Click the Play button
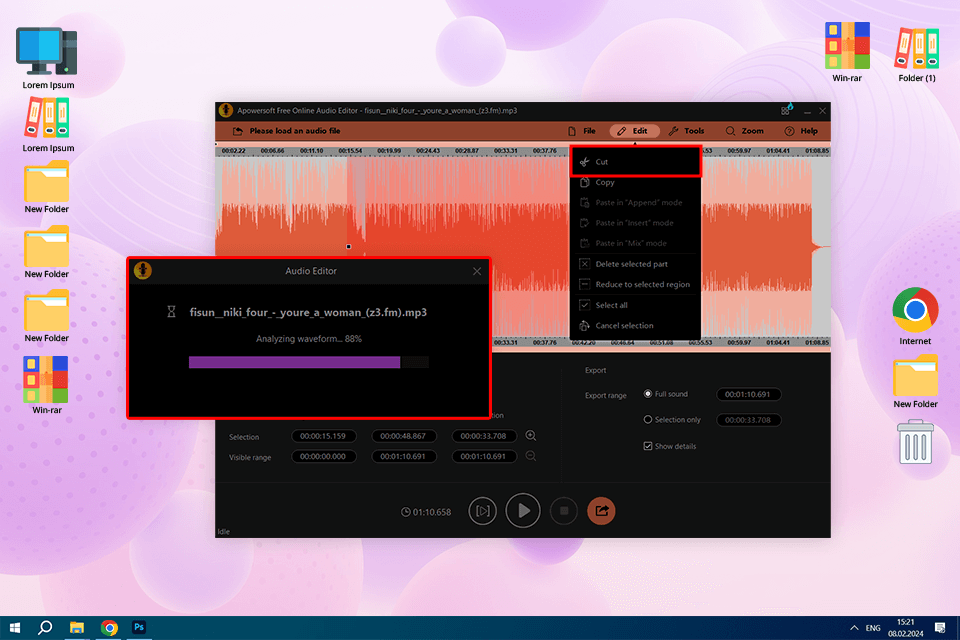960x640 pixels. point(523,511)
